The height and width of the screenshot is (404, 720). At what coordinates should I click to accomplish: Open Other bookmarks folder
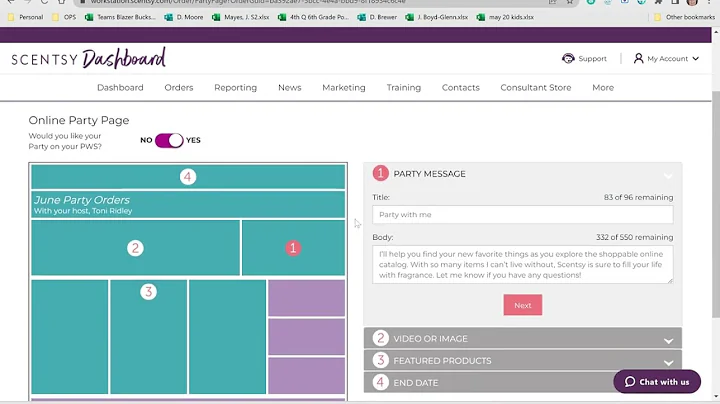click(684, 17)
